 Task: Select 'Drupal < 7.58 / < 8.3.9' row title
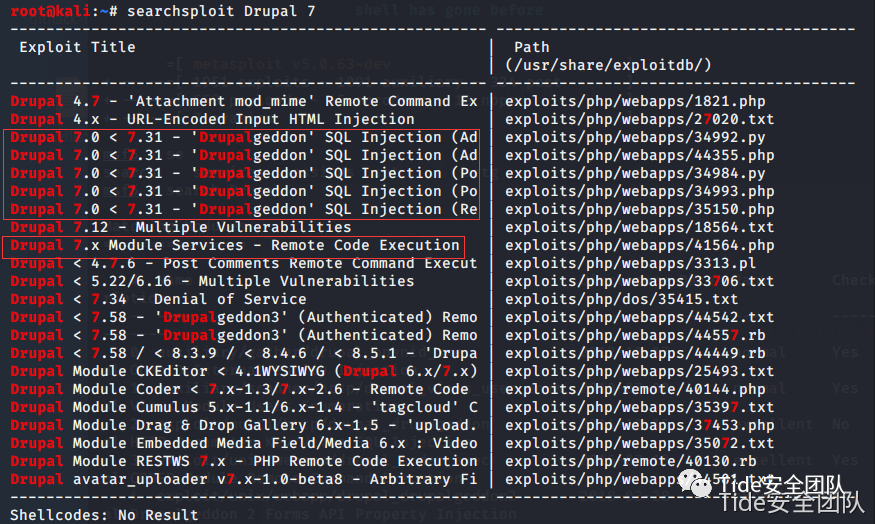click(x=244, y=353)
